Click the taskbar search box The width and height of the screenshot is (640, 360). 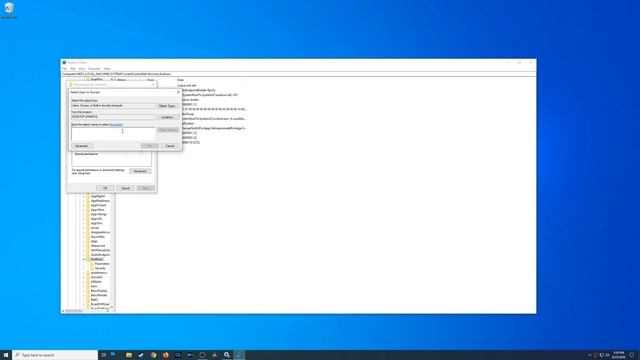tap(56, 355)
